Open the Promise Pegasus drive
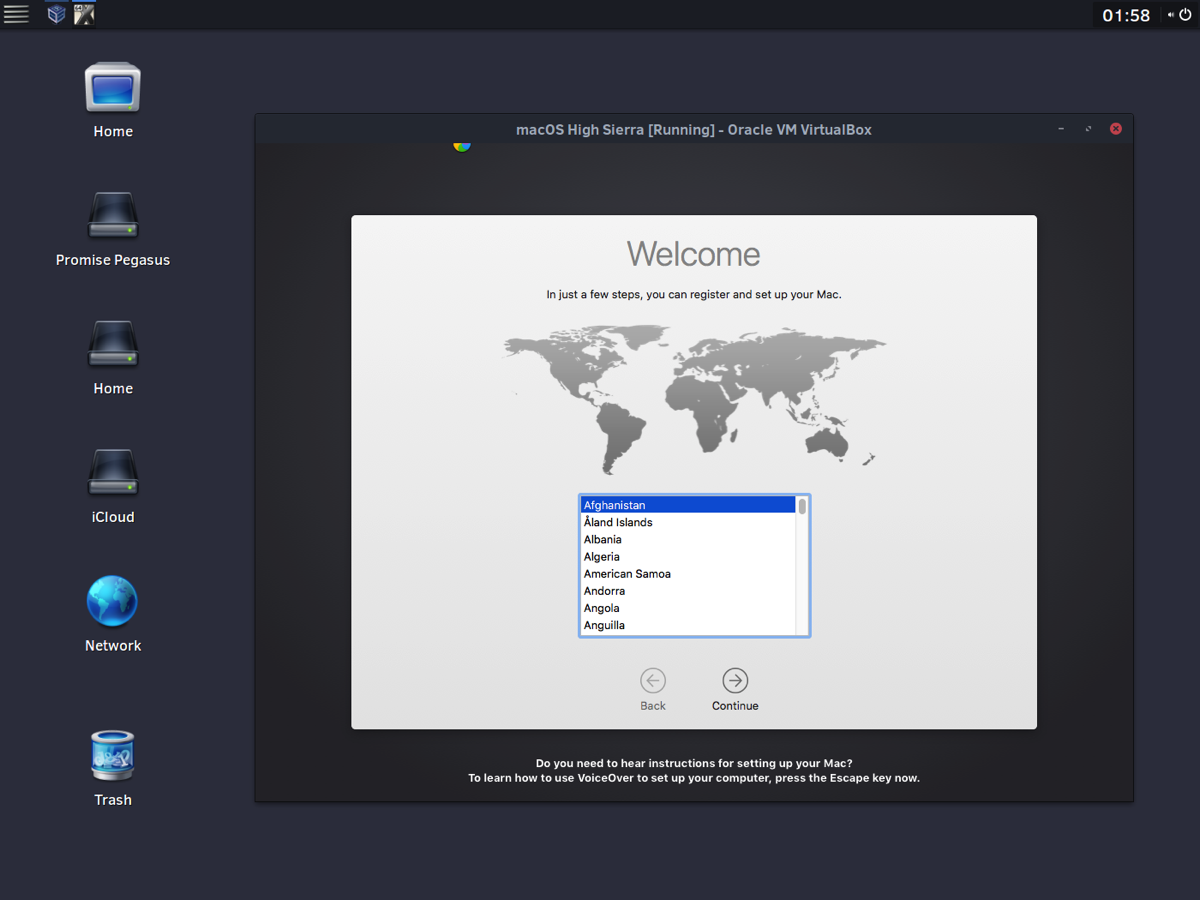Screen dimensions: 1200x900 pyautogui.click(x=113, y=216)
